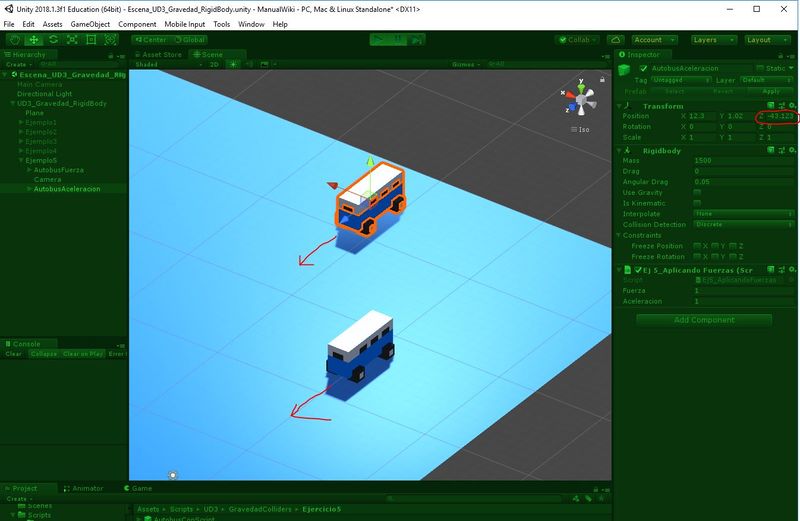The image size is (800, 521).
Task: Open the Account dropdown
Action: [655, 40]
